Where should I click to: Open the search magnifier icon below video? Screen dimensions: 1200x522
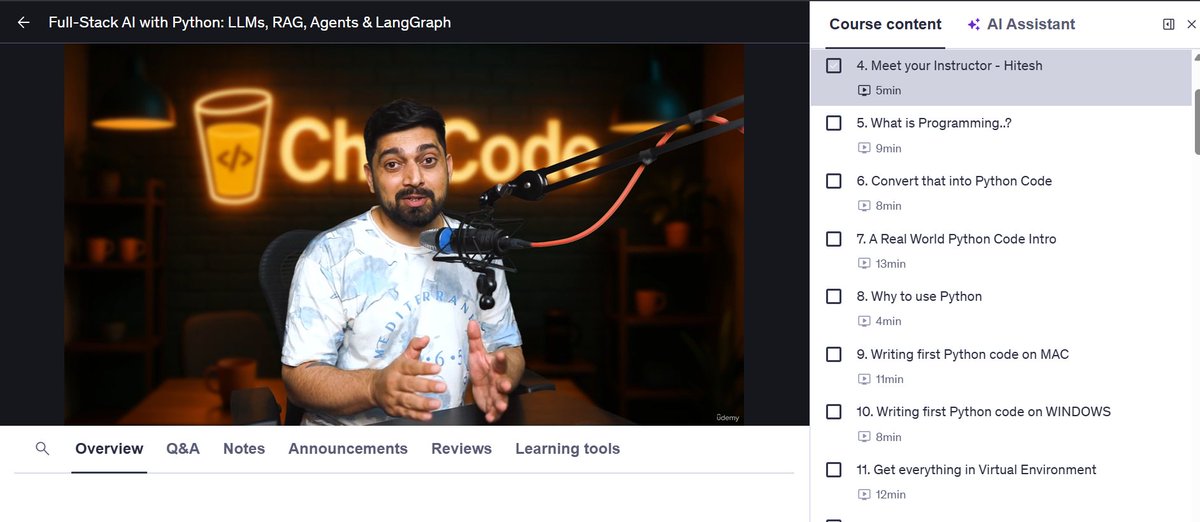[42, 448]
